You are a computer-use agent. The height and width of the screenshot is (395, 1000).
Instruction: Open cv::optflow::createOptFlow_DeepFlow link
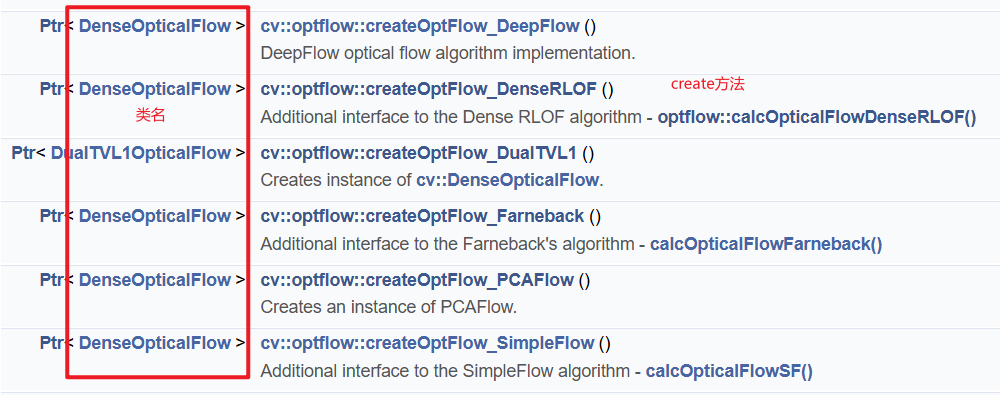[420, 26]
